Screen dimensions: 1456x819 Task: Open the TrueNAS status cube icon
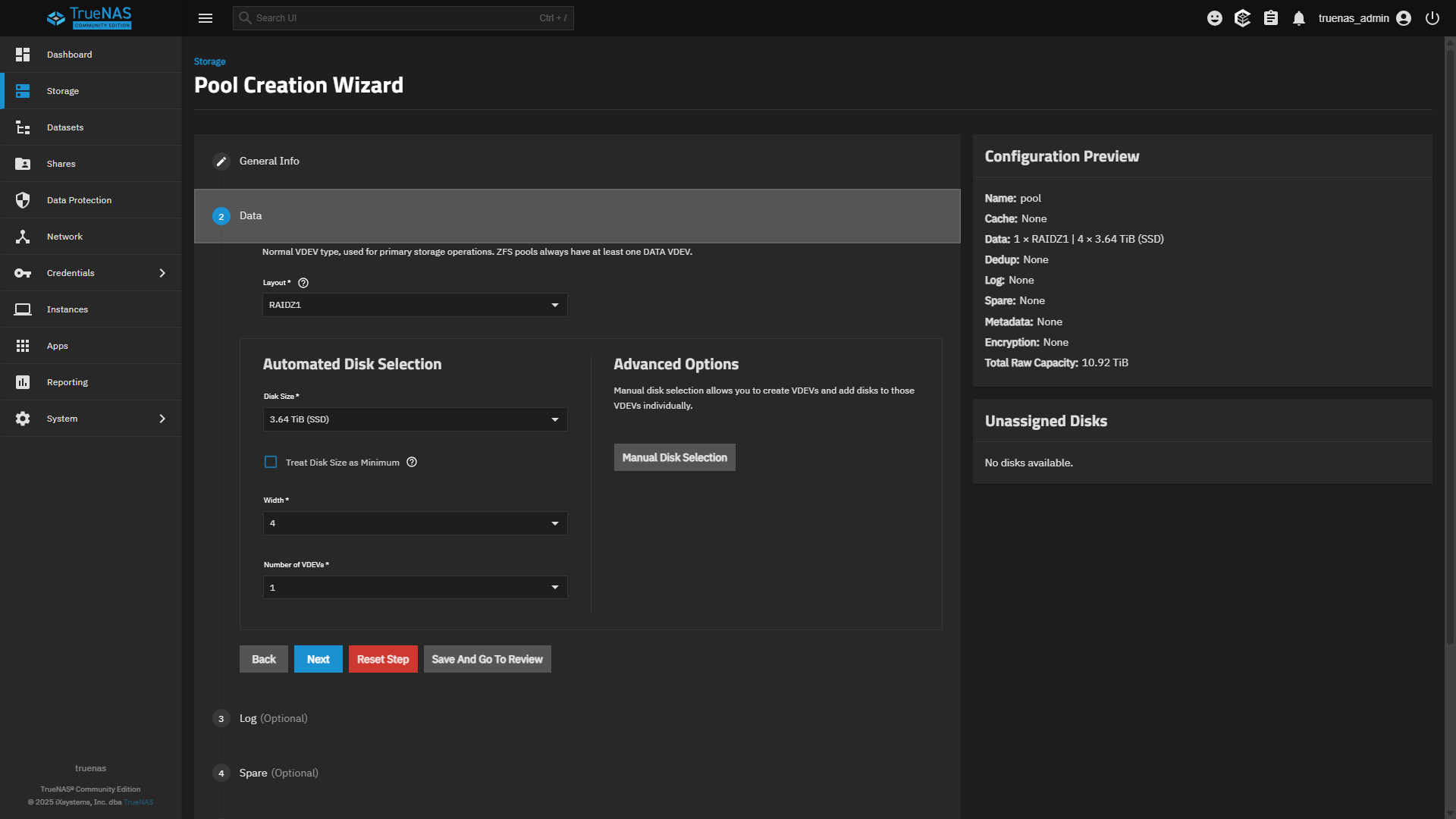(x=1242, y=18)
